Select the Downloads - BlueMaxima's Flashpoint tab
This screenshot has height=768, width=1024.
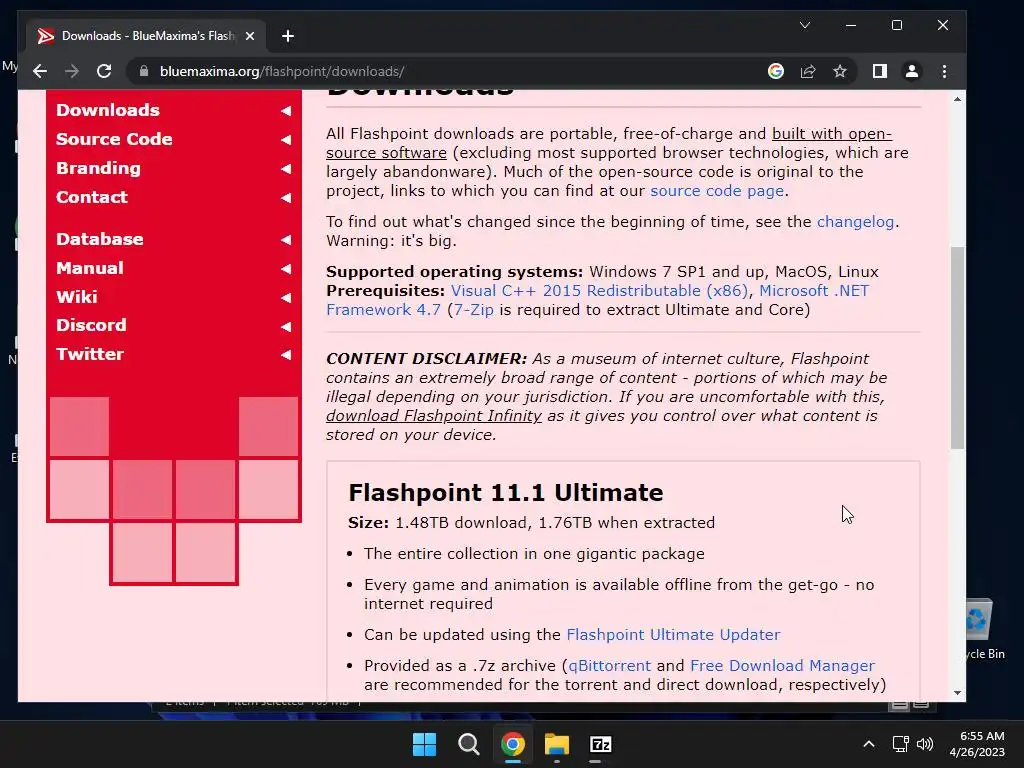pos(146,36)
